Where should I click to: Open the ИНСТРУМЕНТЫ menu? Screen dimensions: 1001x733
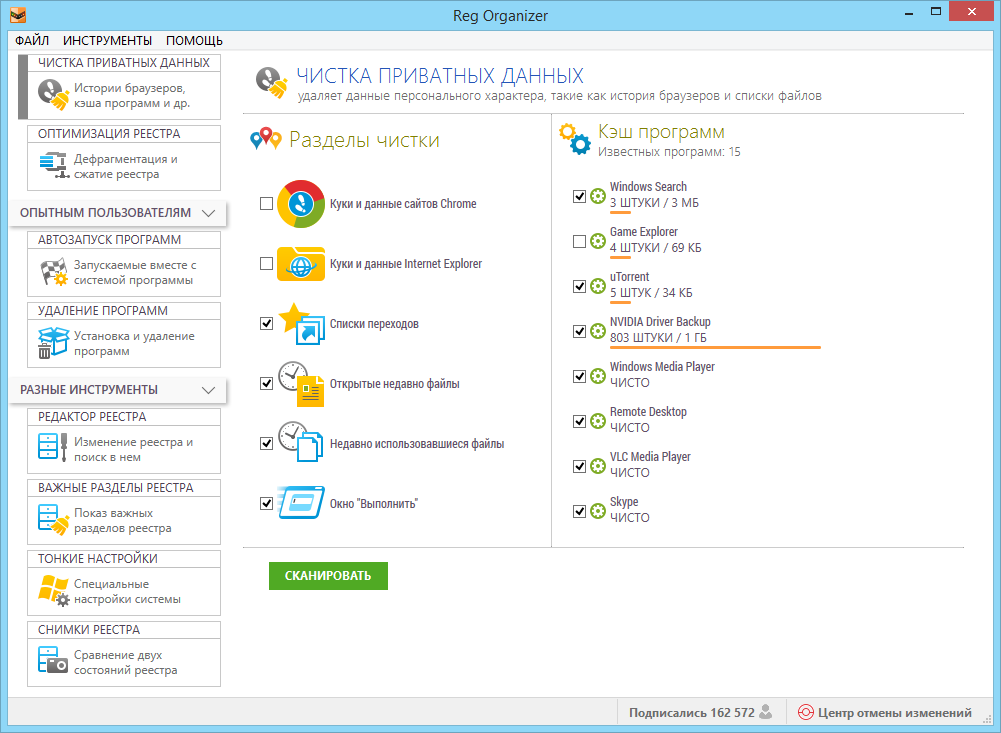107,40
